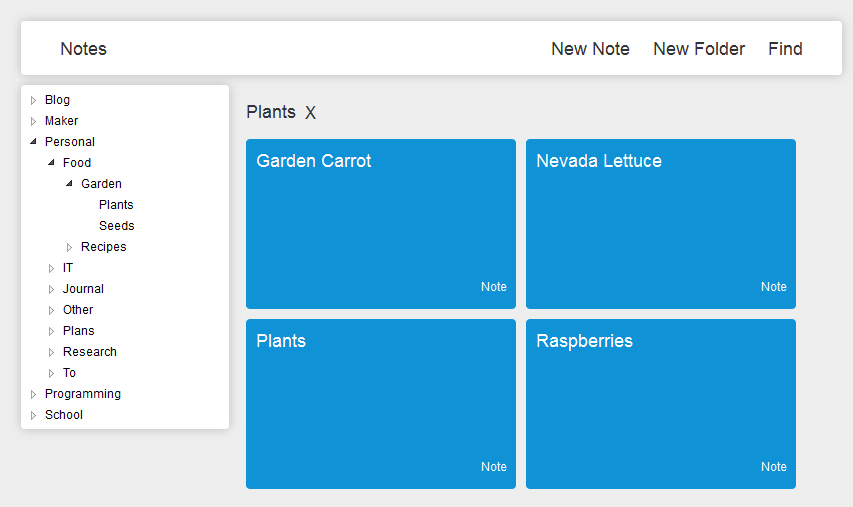Collapse the Garden folder arrow
Viewport: 853px width, 507px height.
tap(69, 184)
